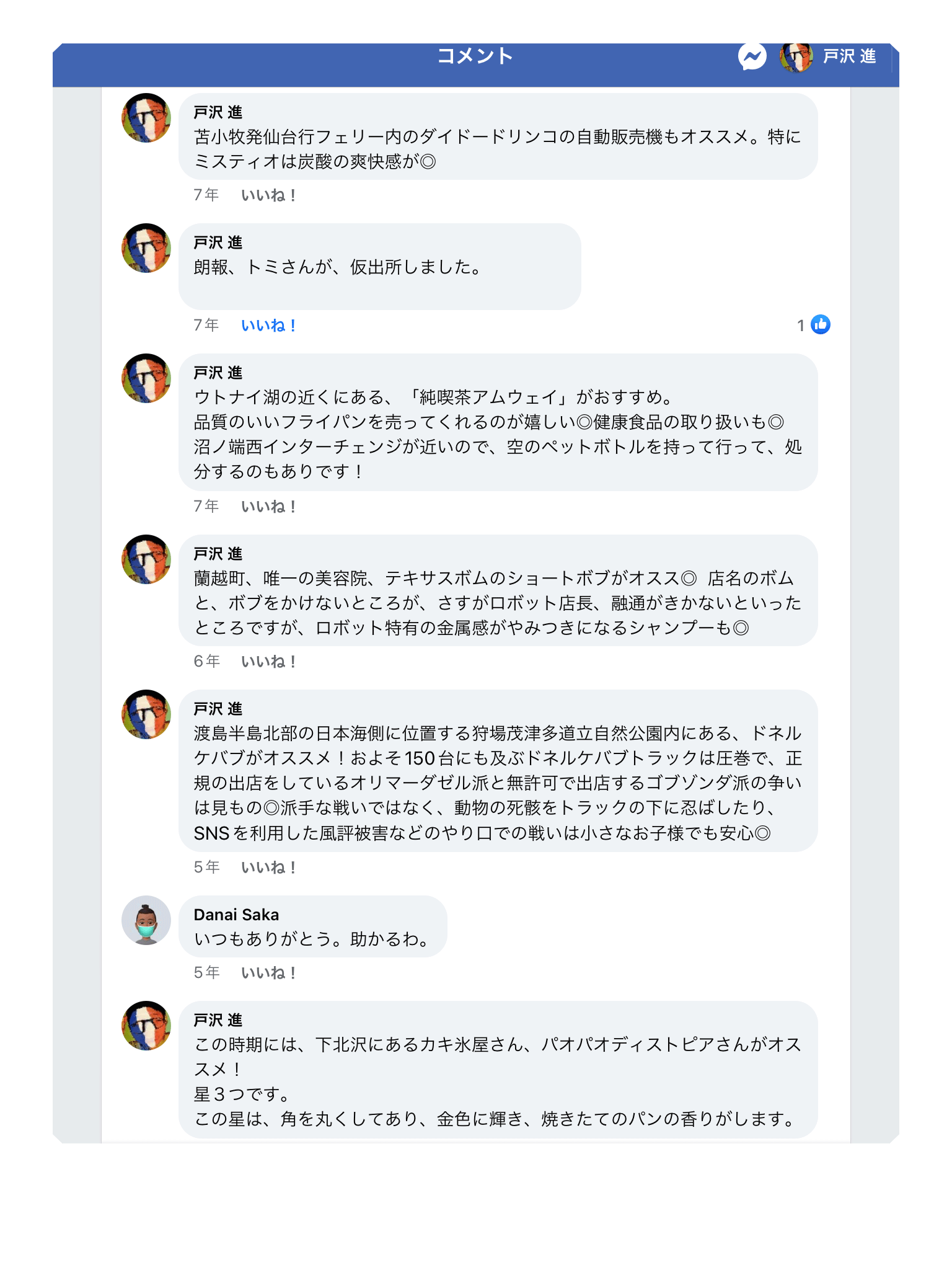Click avatar beside the ウトナイ湖 comment
952x1270 pixels.
[x=146, y=378]
